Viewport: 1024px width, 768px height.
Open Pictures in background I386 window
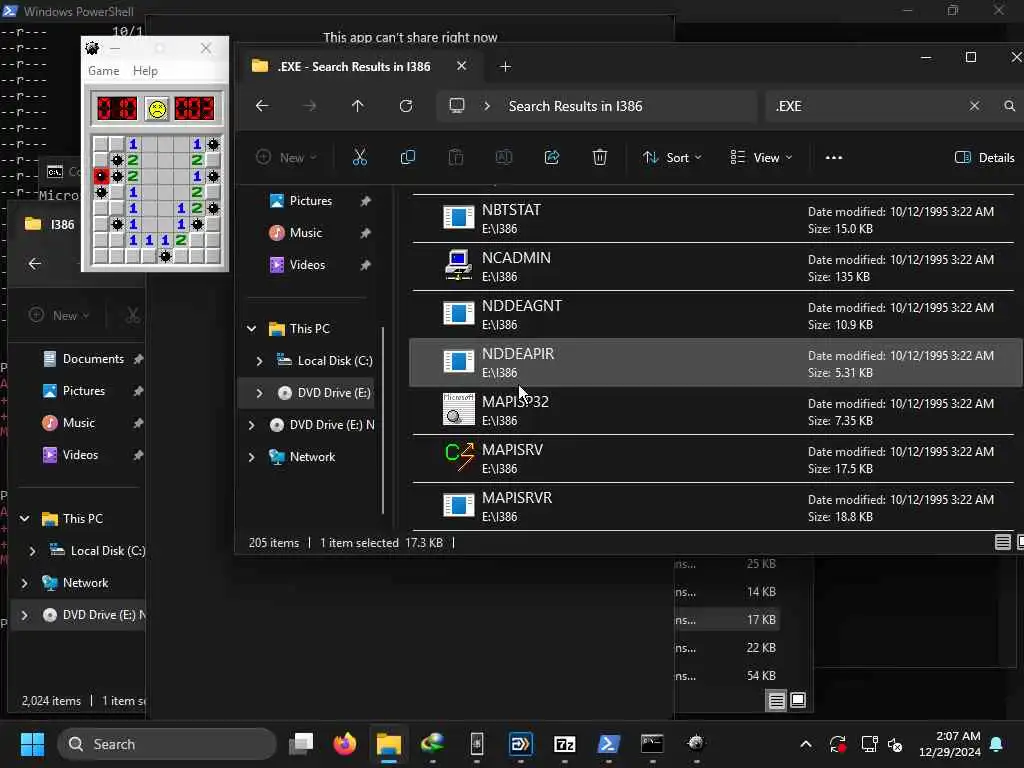coord(84,391)
